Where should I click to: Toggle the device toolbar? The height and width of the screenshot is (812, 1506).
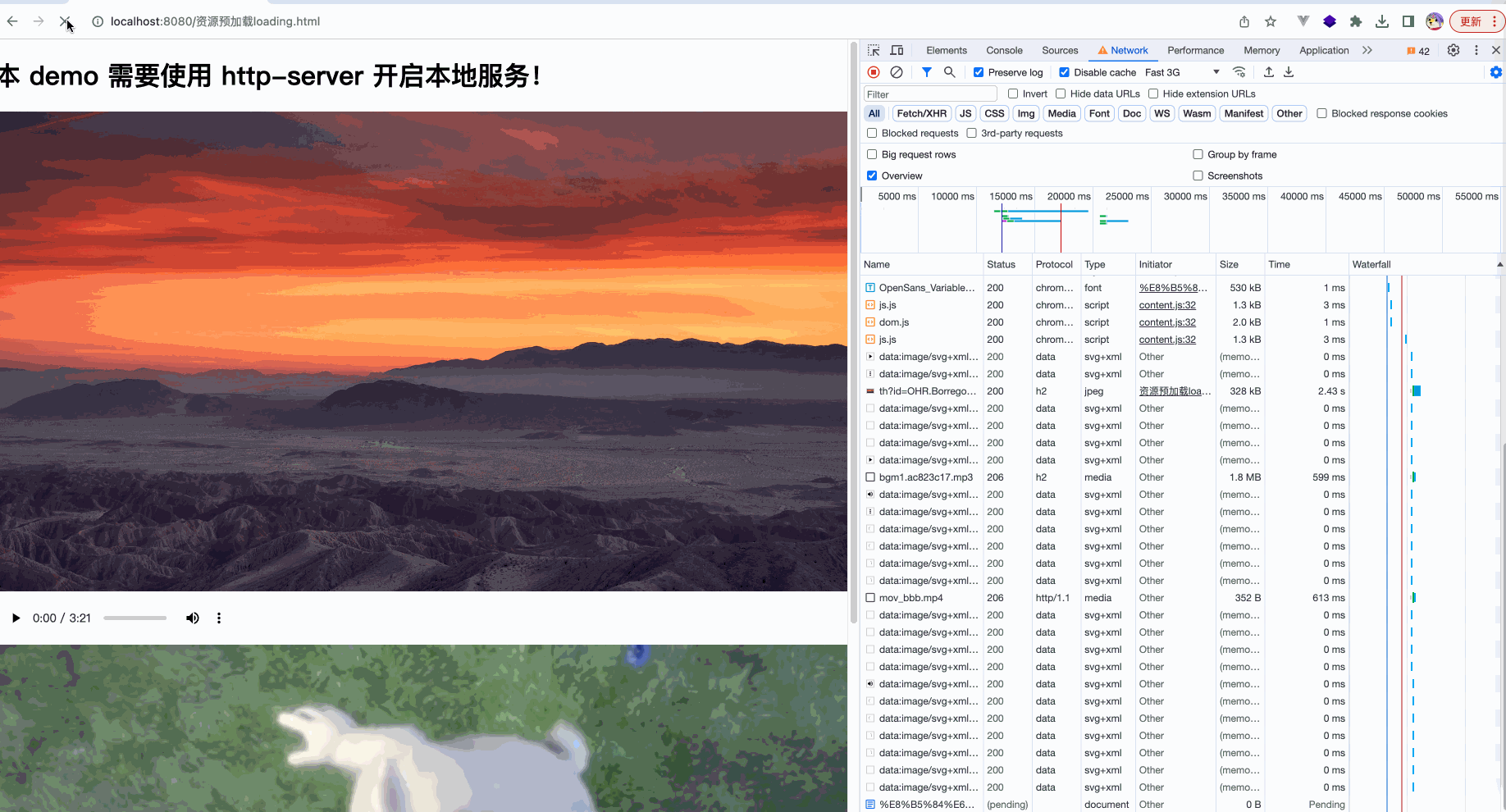(896, 49)
